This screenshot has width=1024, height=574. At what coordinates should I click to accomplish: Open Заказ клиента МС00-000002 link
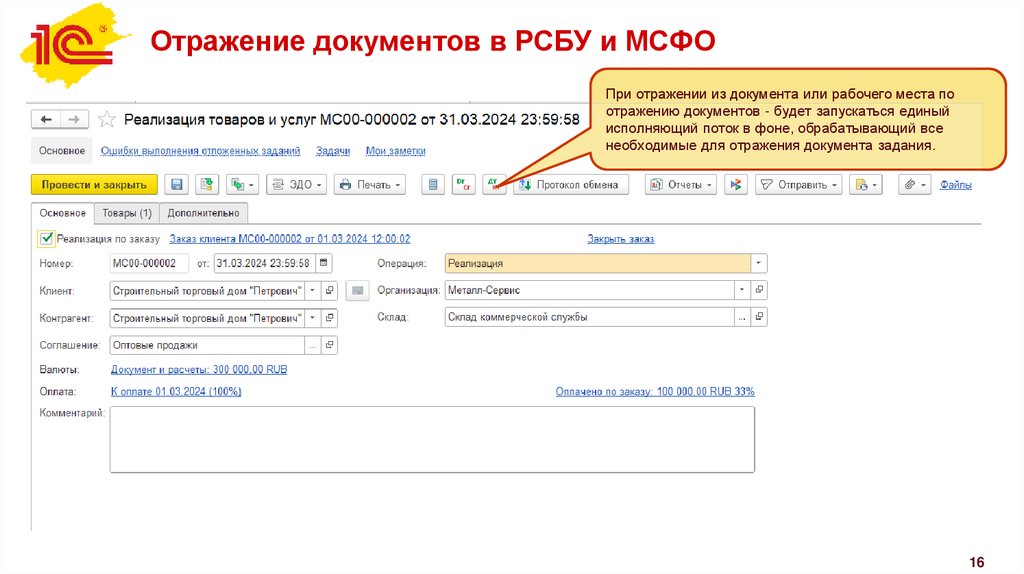(290, 239)
